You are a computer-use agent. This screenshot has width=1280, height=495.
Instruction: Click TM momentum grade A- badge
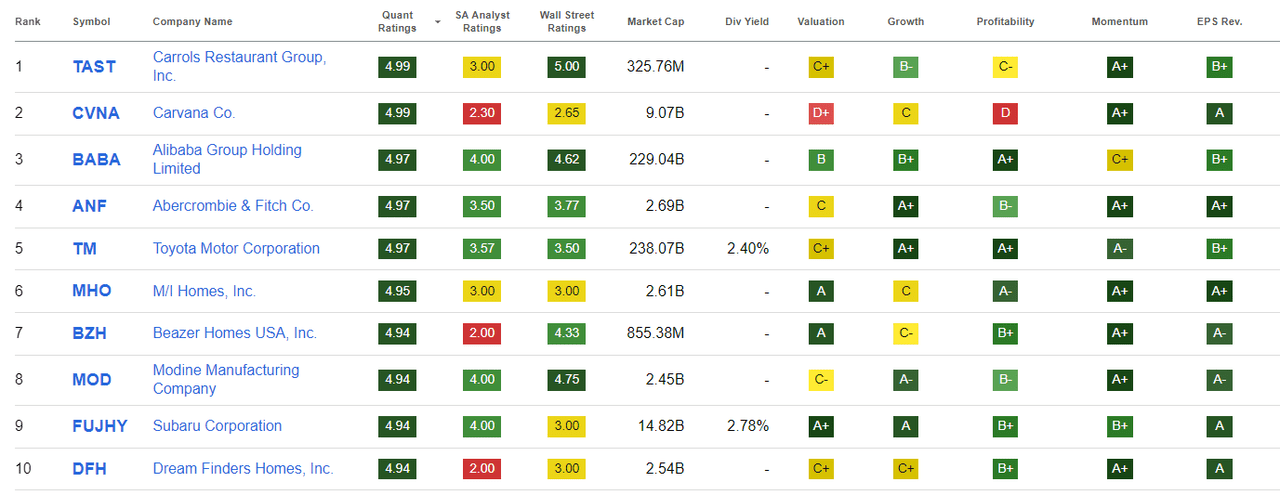(1120, 249)
